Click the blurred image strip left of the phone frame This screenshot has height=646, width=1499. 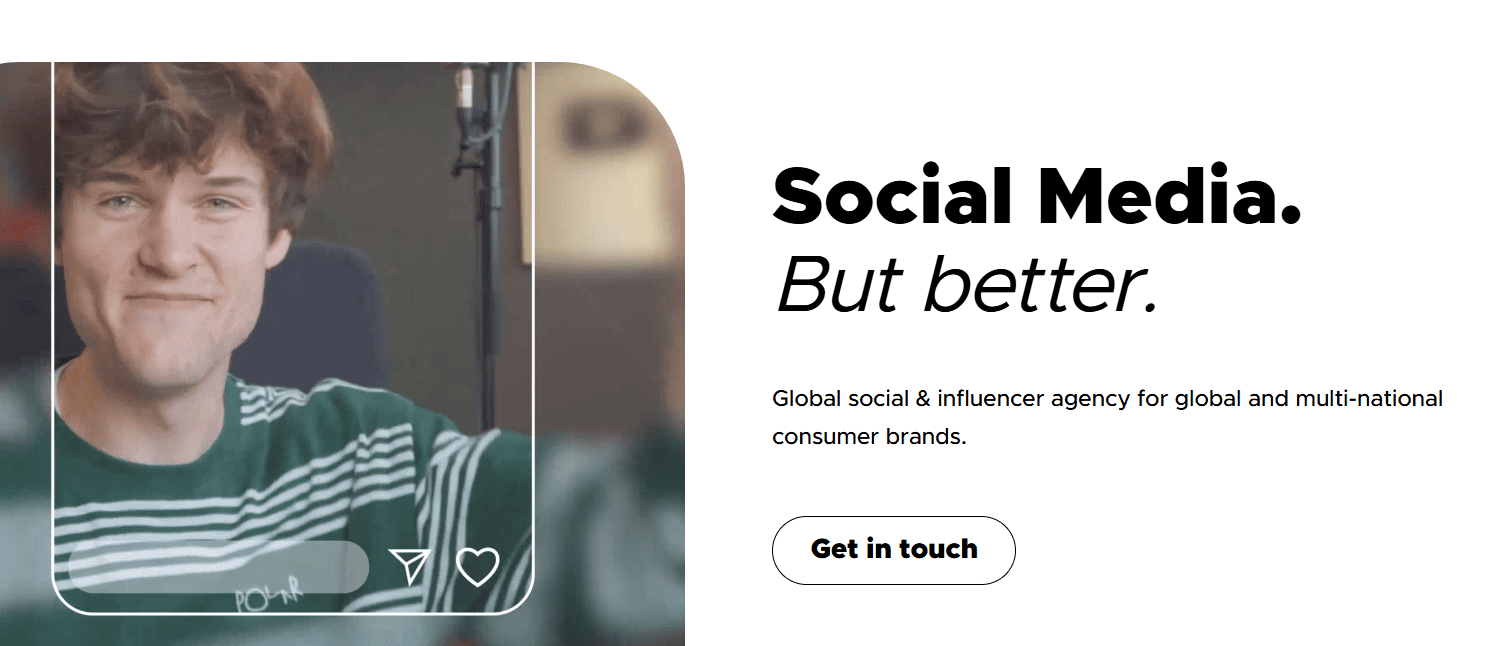point(25,350)
